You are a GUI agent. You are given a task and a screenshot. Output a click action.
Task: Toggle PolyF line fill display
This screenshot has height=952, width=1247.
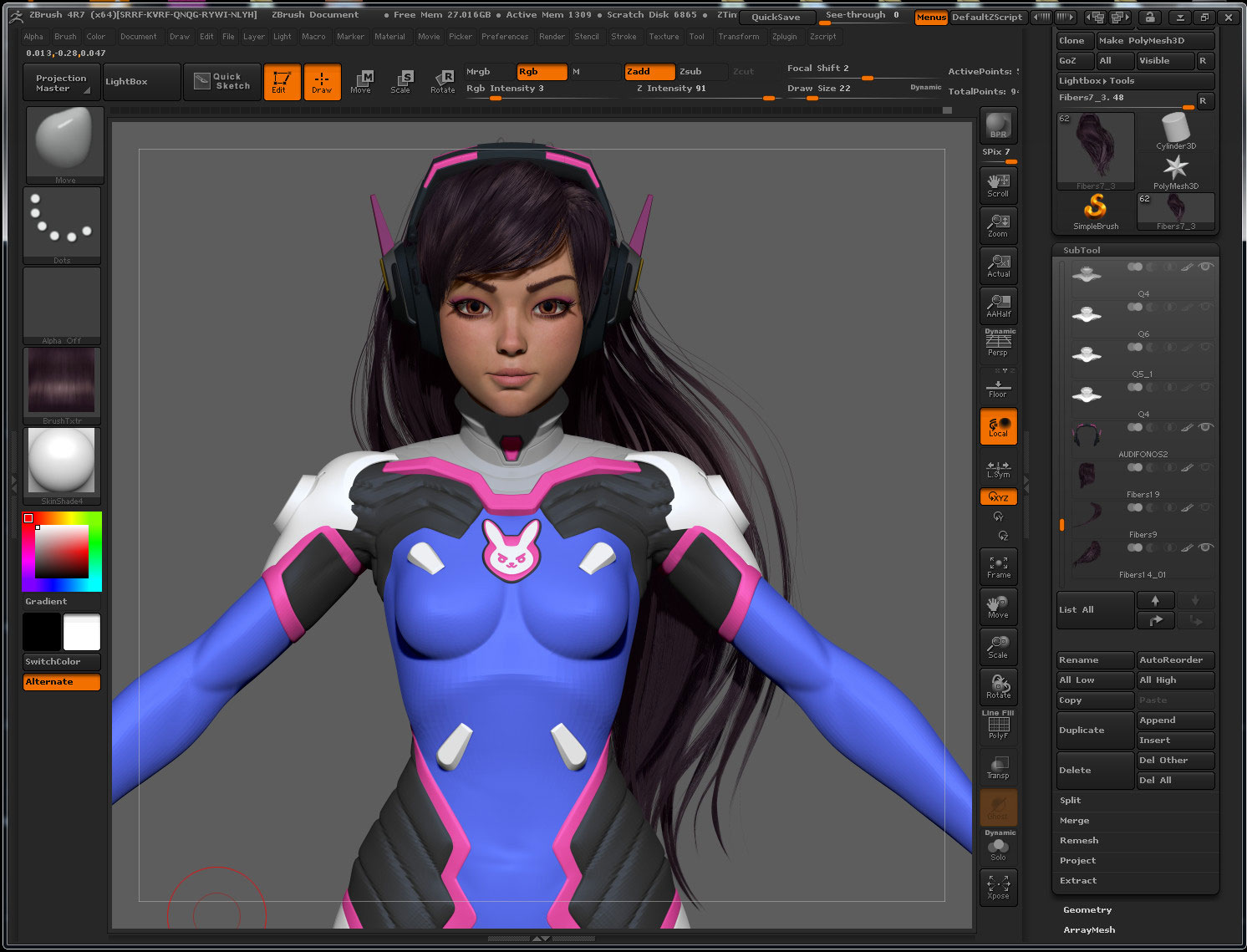(998, 725)
